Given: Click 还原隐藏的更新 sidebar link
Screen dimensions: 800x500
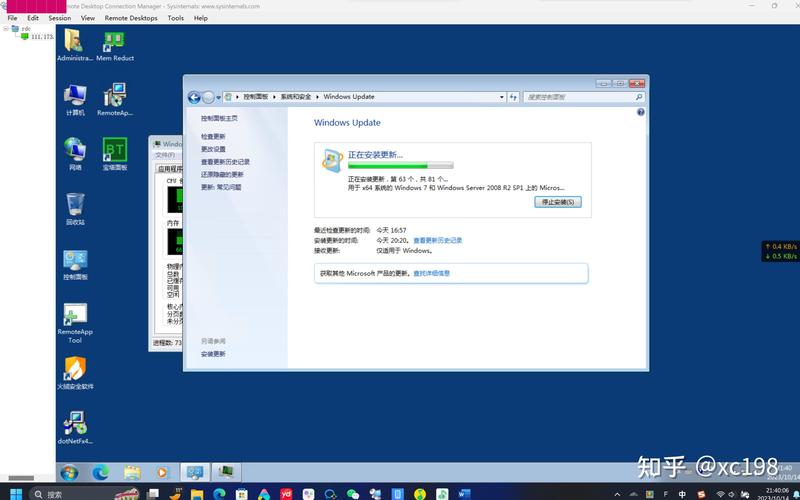Looking at the screenshot, I should 222,175.
